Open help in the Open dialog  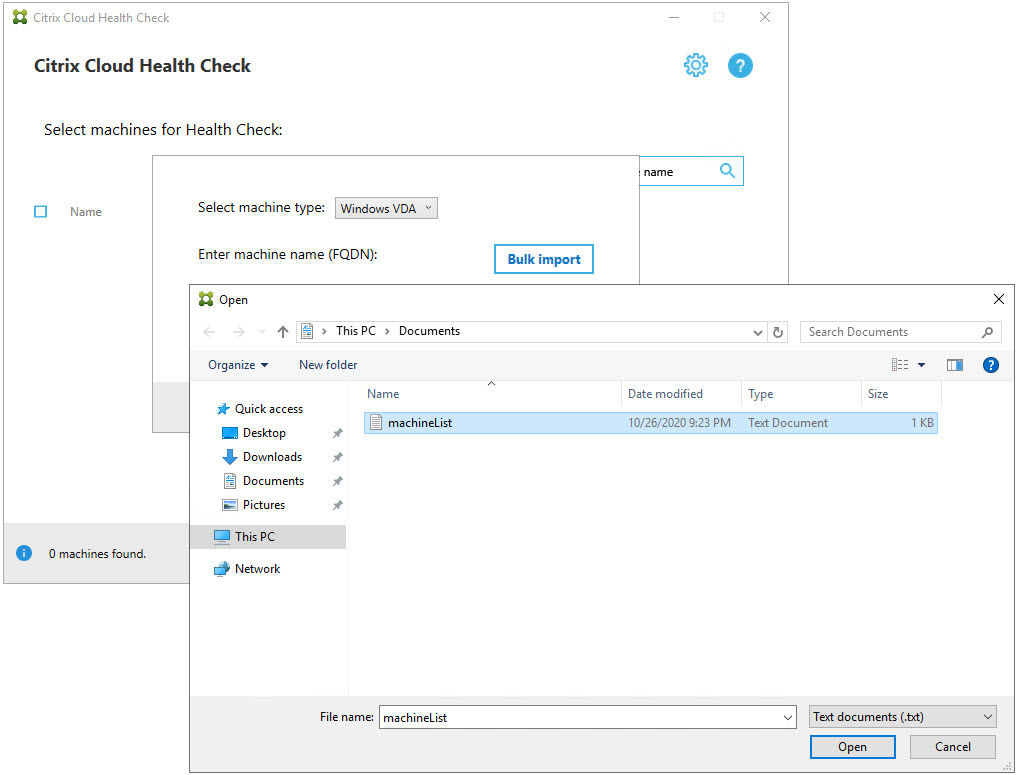[991, 365]
